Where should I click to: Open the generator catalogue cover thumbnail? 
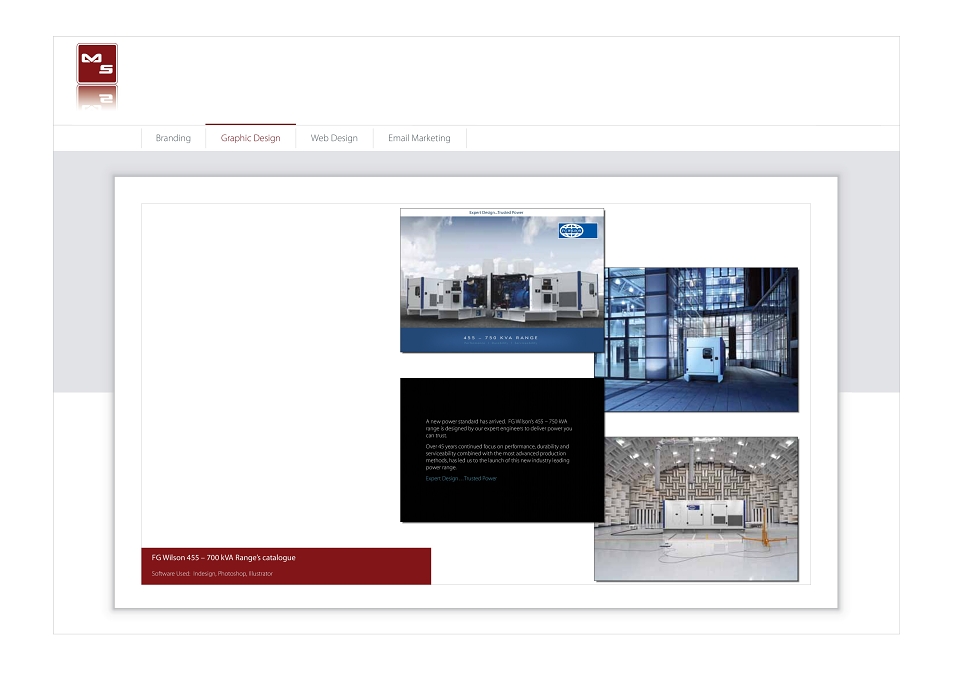pos(502,280)
